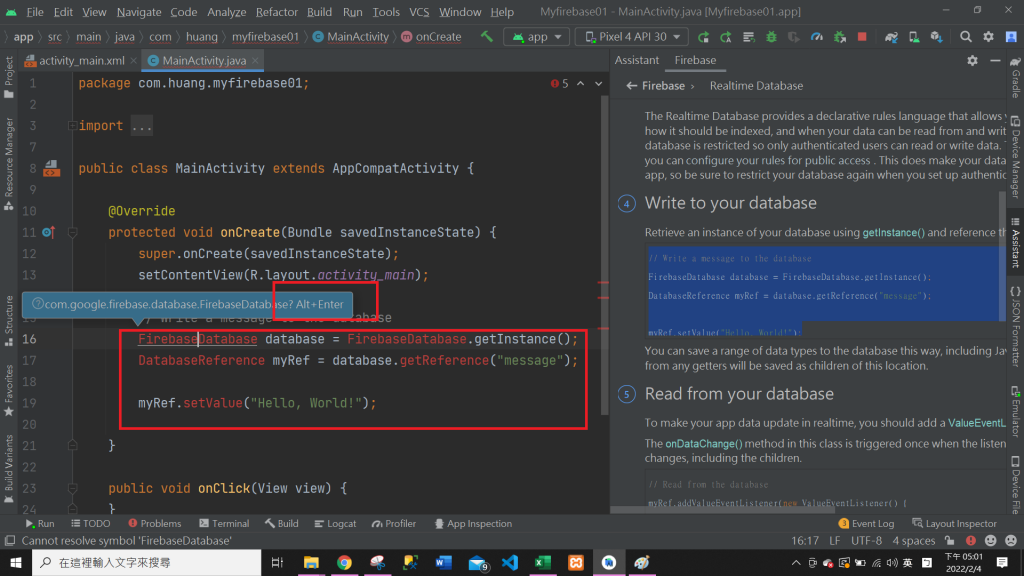Go back via the Firebase back arrow
The height and width of the screenshot is (576, 1024).
pyautogui.click(x=632, y=86)
